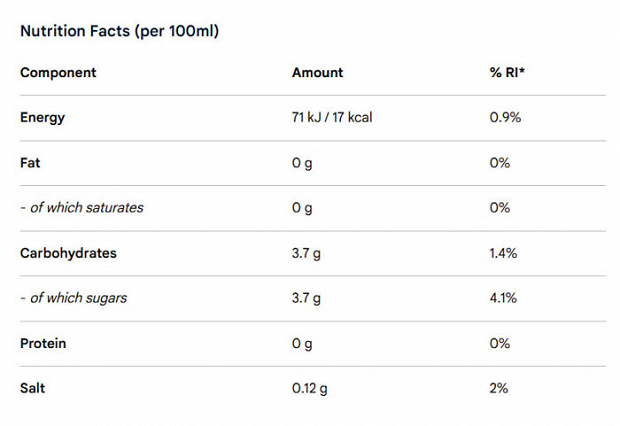Viewport: 620px width, 426px height.
Task: Click the 0 g fat amount
Action: pos(302,163)
